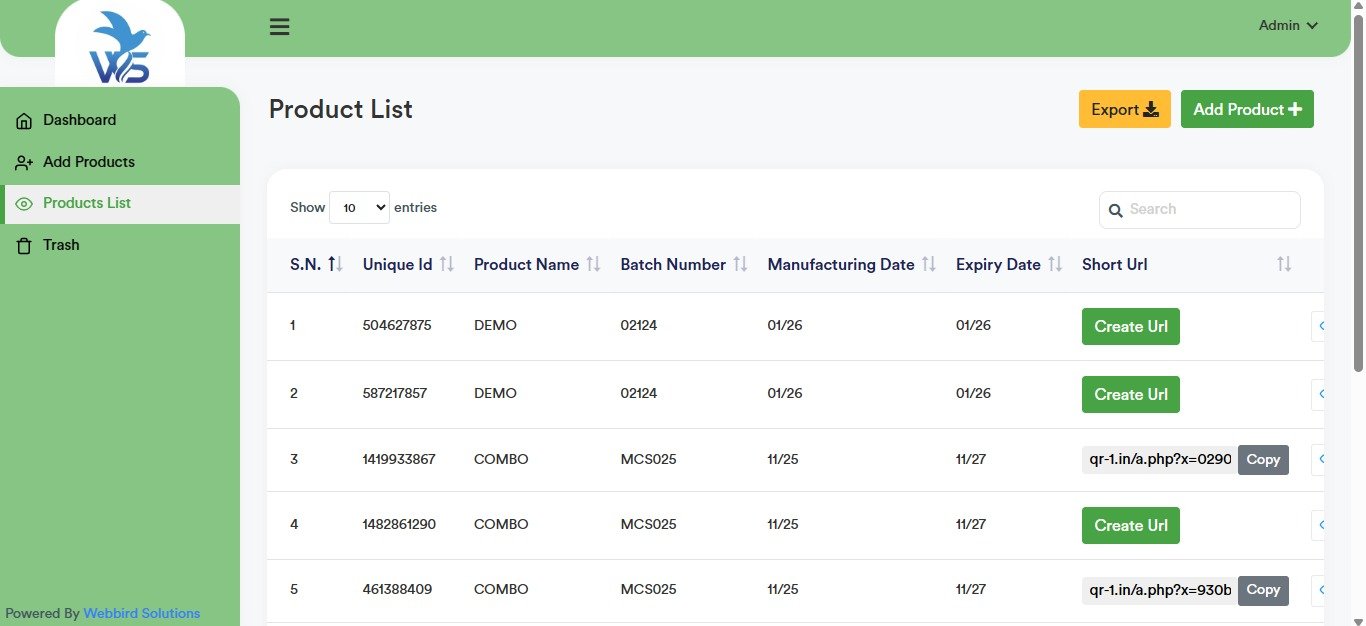This screenshot has height=626, width=1366.
Task: Sort table by S.N. column
Action: [x=335, y=265]
